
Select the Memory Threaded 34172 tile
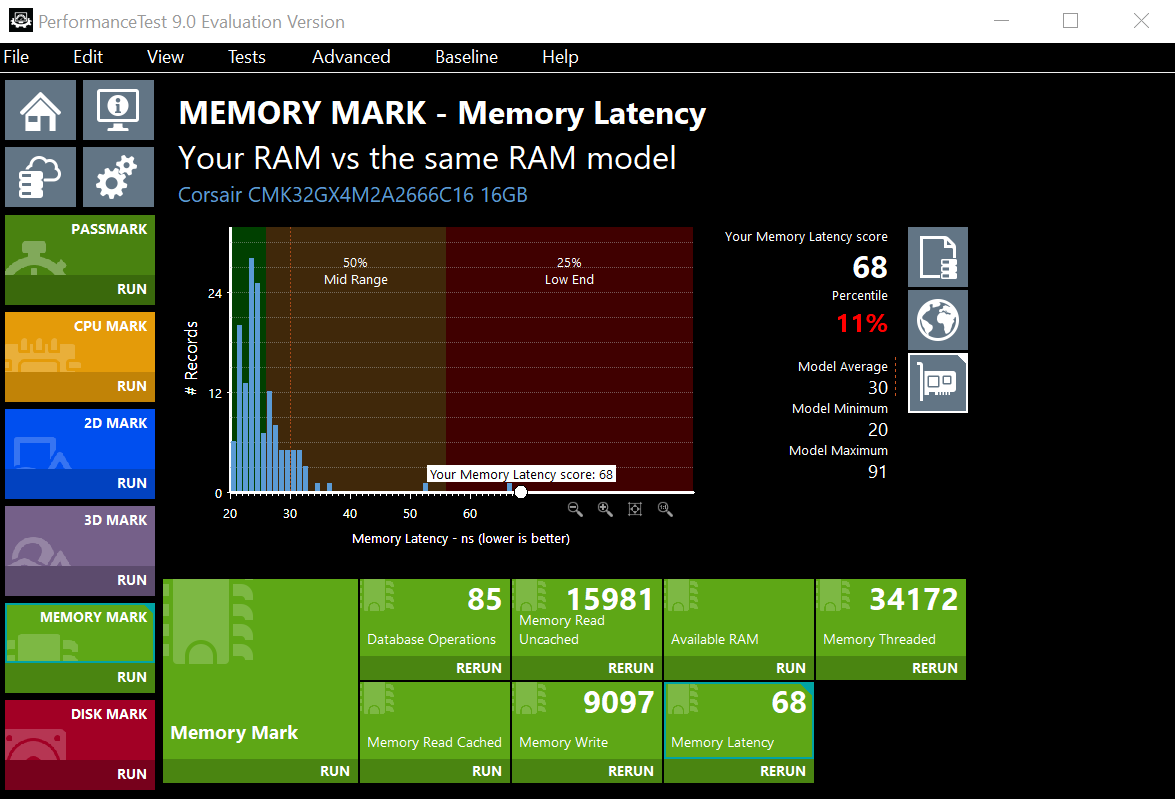tap(891, 618)
